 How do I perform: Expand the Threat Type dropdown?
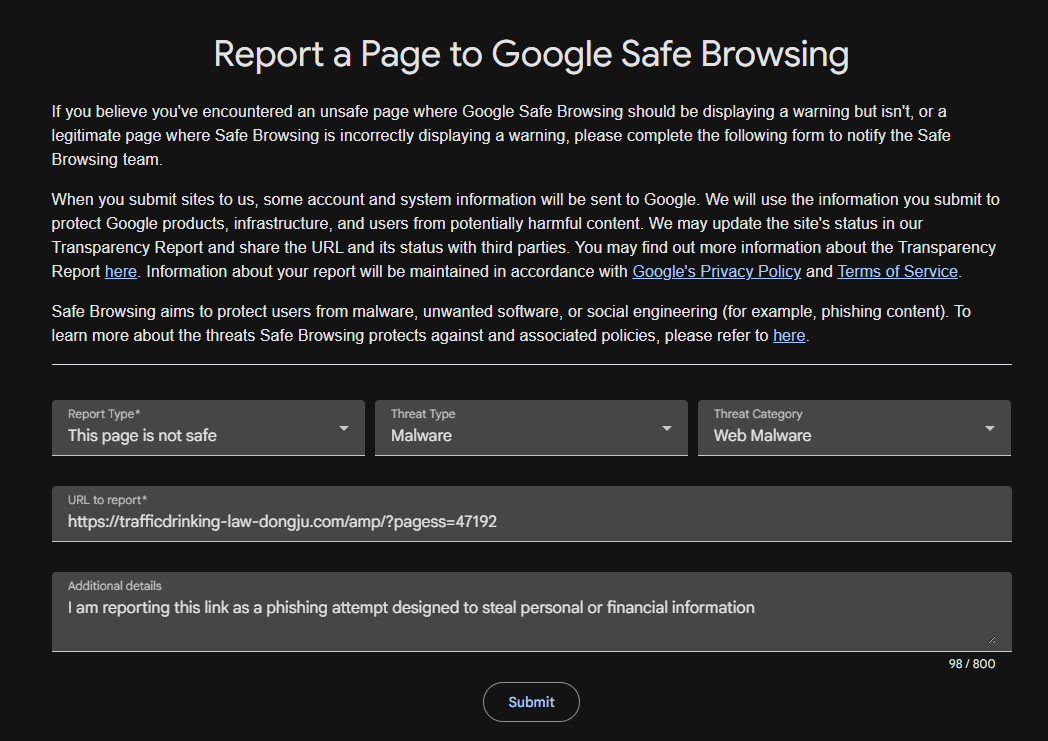tap(531, 428)
